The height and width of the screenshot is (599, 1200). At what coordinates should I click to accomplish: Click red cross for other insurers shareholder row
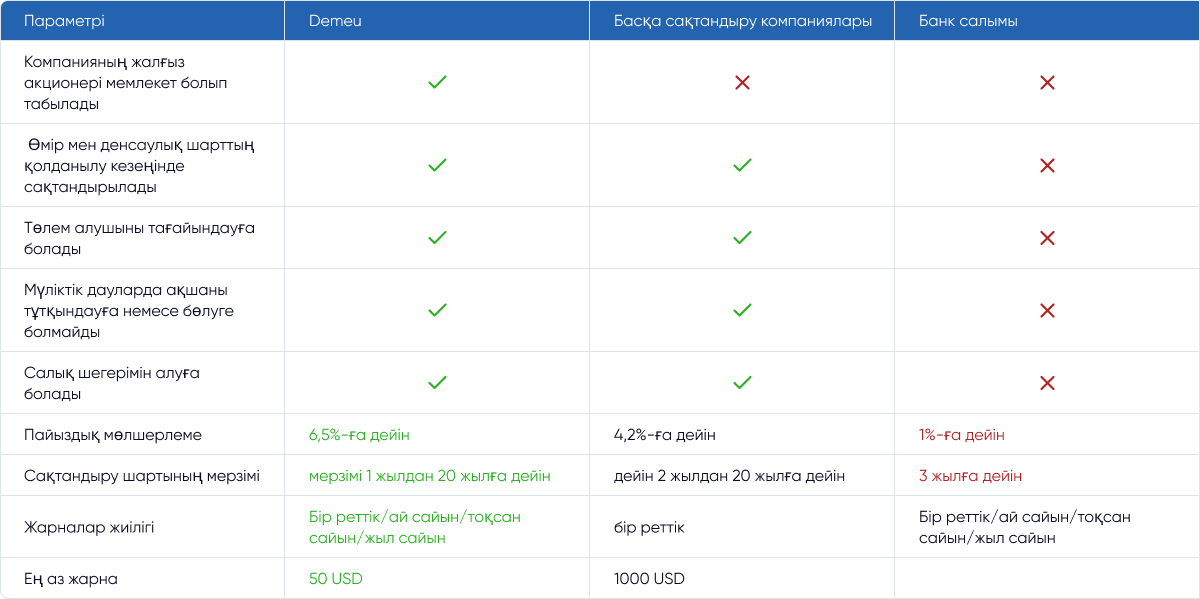742,82
